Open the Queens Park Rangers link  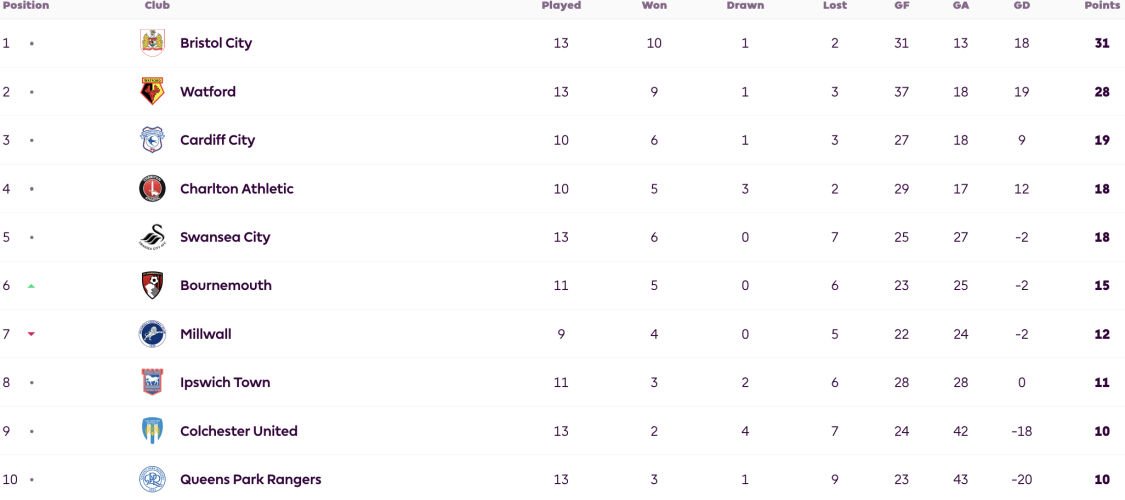(250, 479)
